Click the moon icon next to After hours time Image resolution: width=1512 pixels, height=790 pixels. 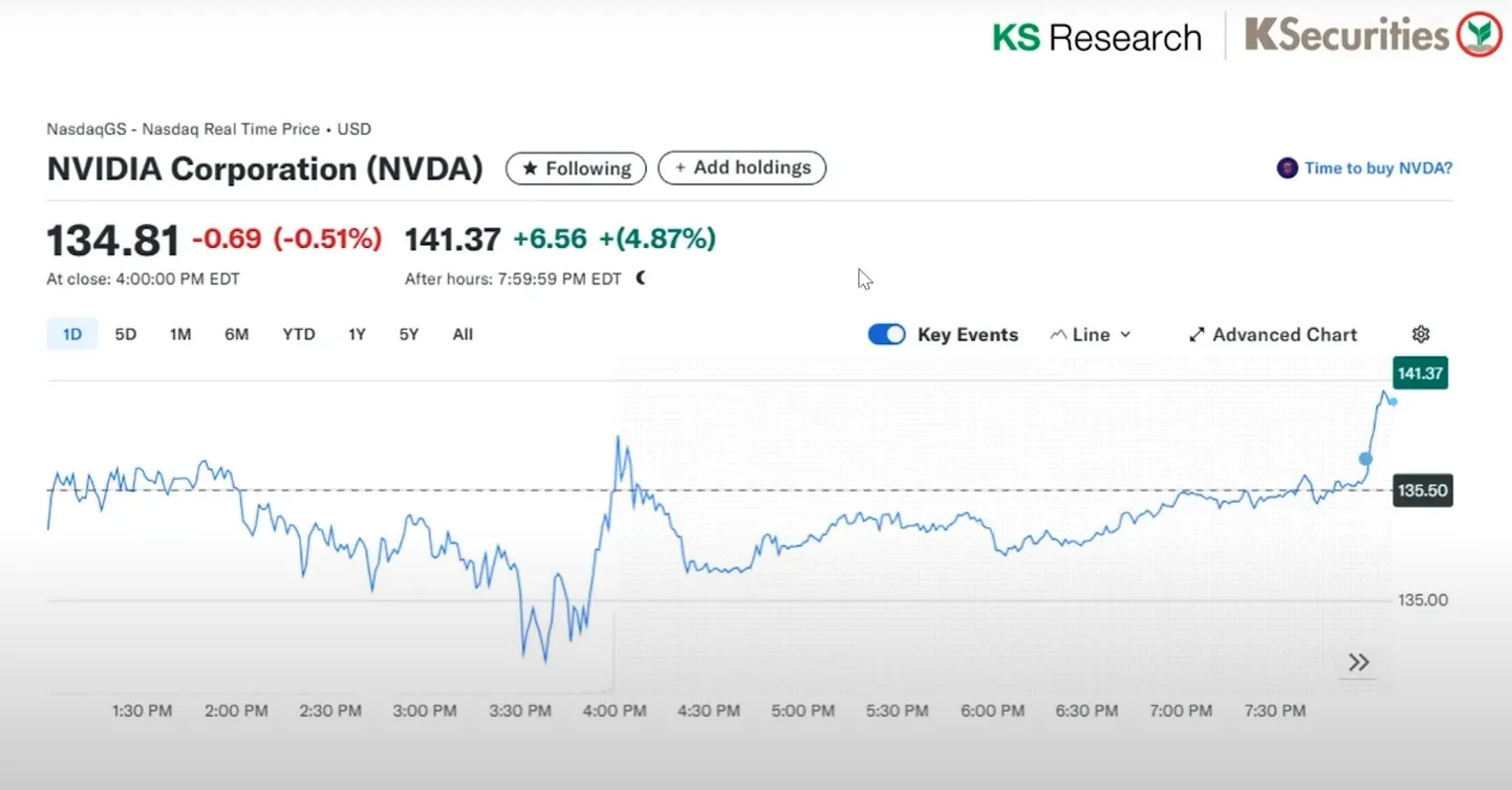[639, 279]
